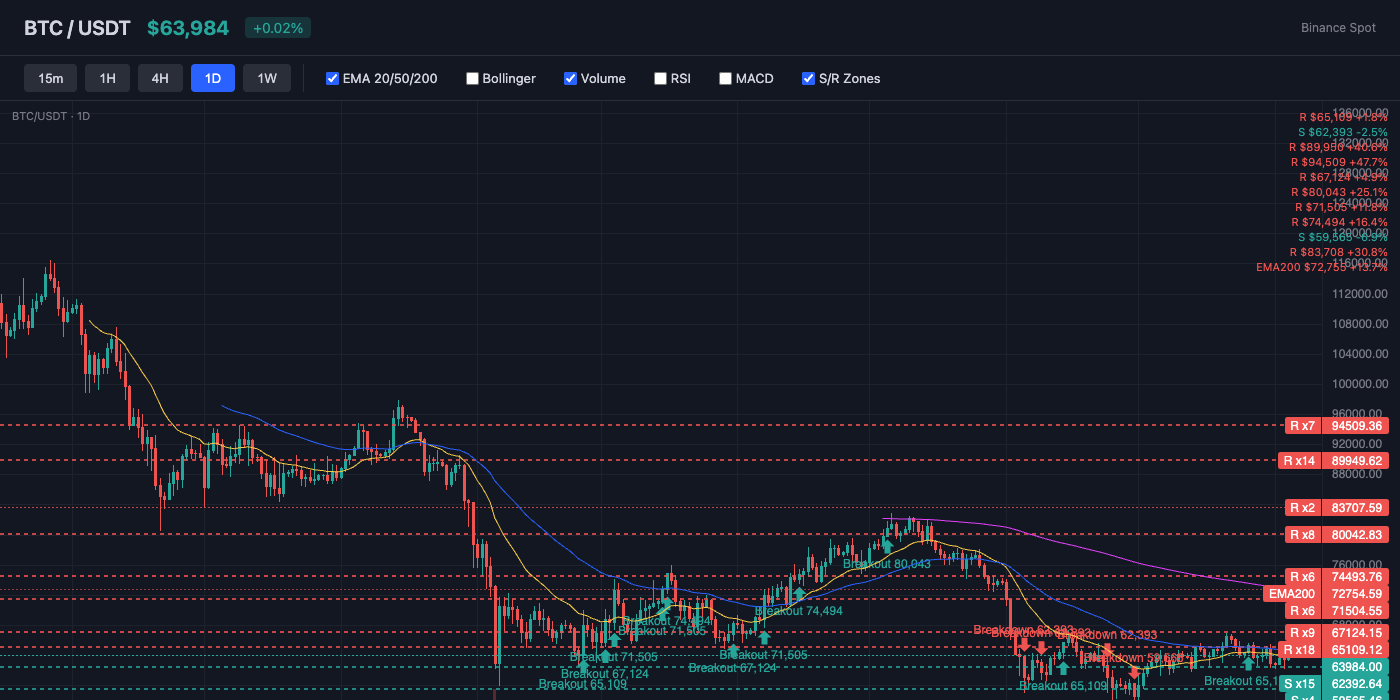Uncheck the Volume indicator
Screen dimensions: 1400x700
pos(570,78)
